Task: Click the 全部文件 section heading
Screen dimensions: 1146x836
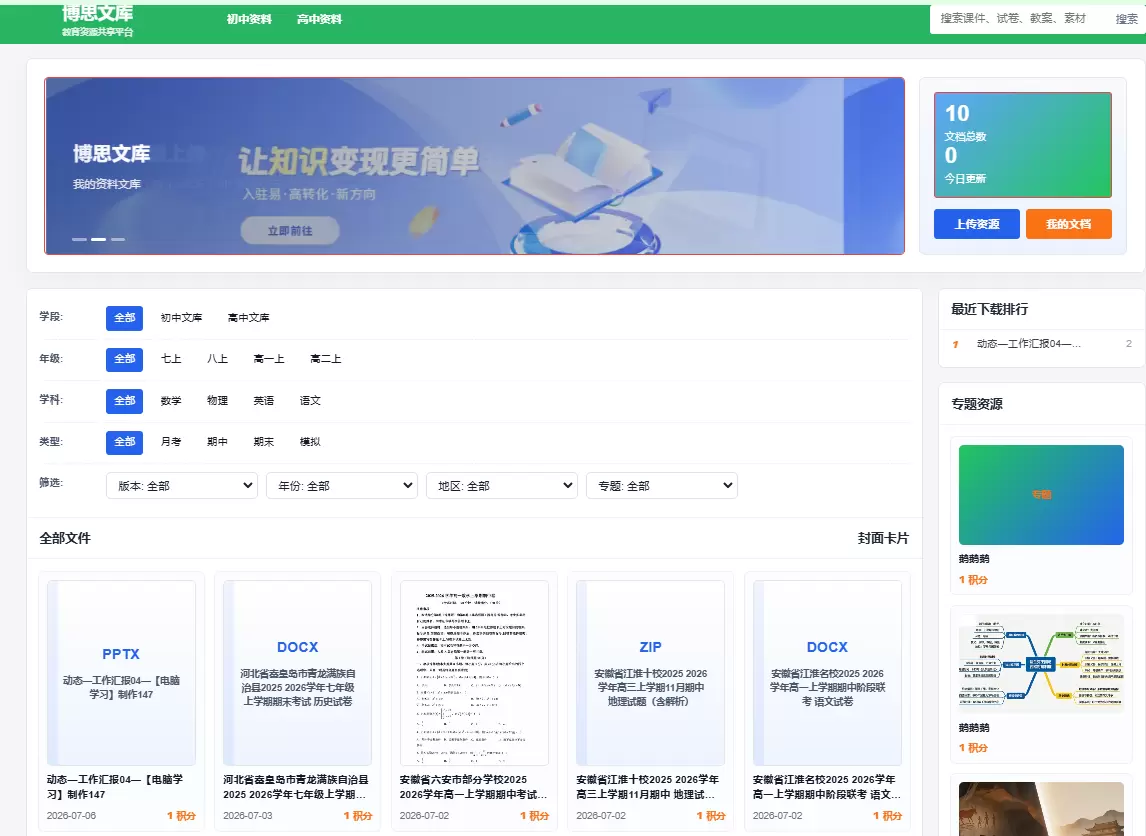Action: (65, 539)
